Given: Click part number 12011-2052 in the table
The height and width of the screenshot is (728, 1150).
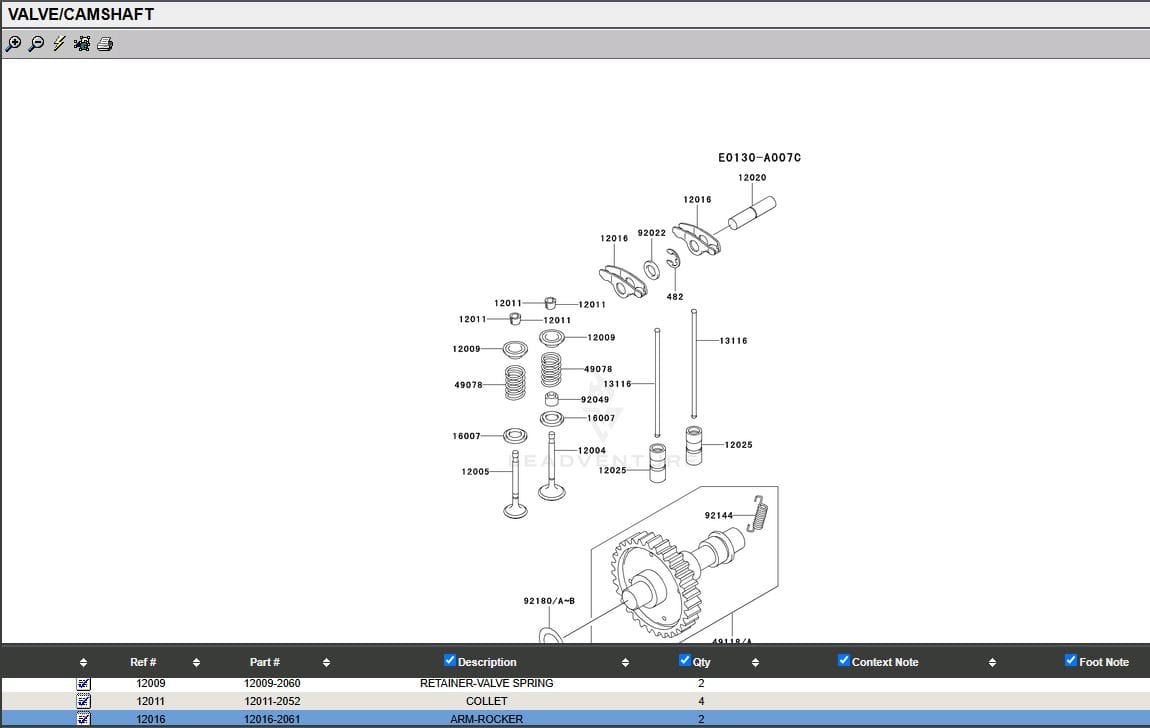Looking at the screenshot, I should pyautogui.click(x=272, y=701).
